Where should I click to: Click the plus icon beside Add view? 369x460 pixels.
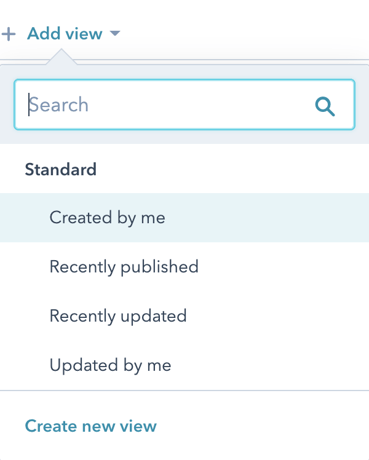point(9,34)
